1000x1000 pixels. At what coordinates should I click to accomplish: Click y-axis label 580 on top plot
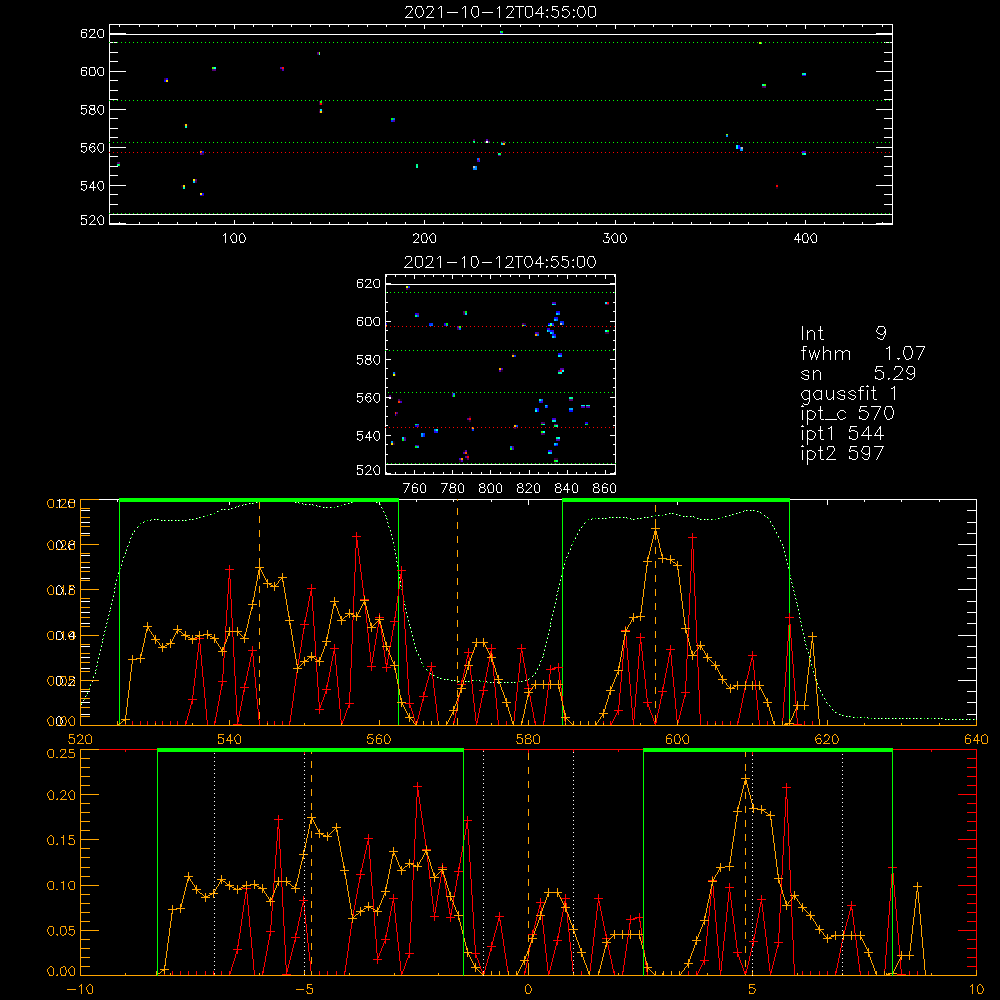pos(92,110)
